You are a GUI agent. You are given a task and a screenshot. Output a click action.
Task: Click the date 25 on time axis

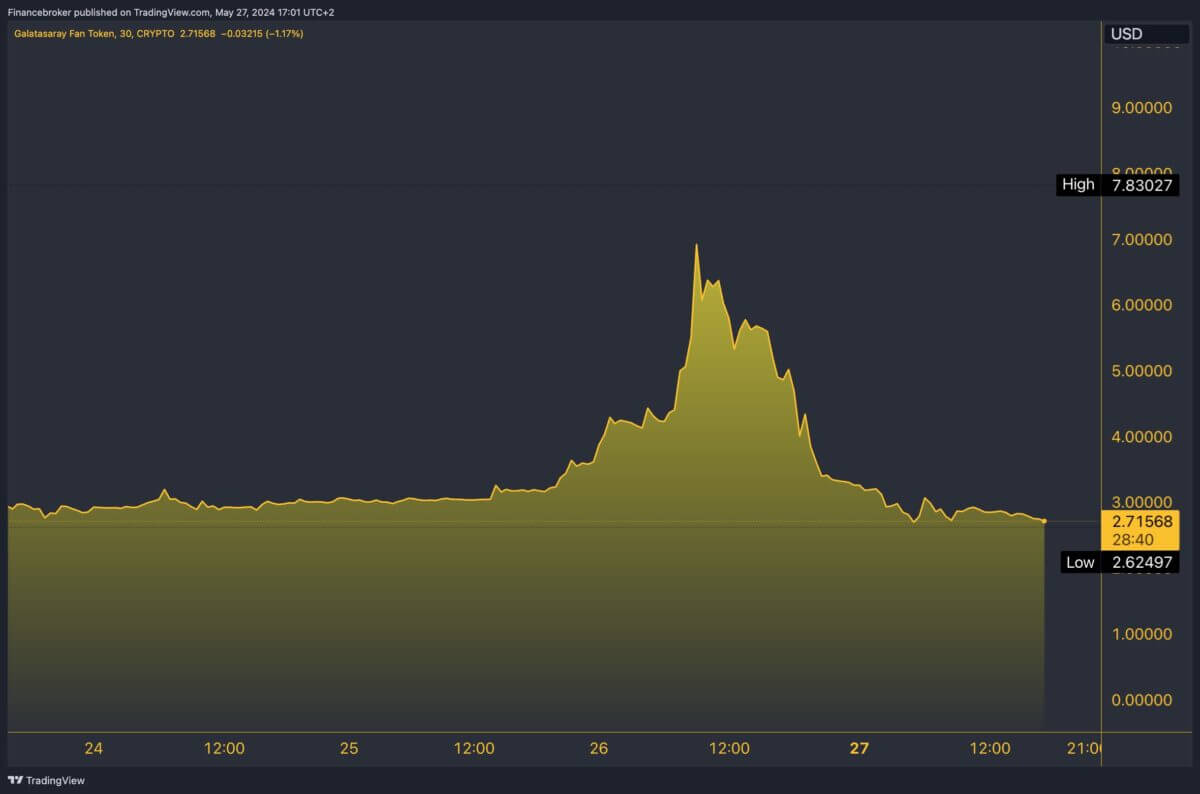pos(349,748)
